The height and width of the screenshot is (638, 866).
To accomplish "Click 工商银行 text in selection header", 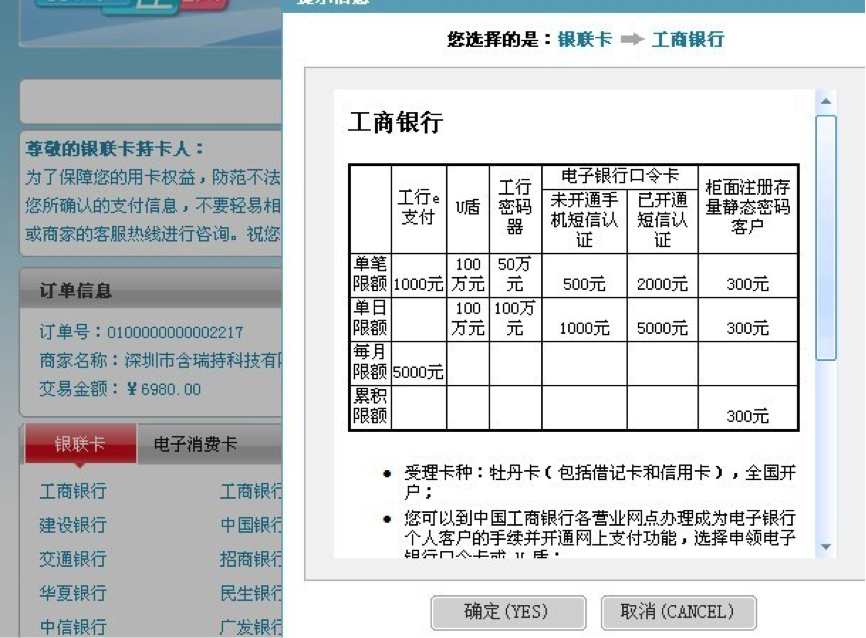I will coord(688,39).
